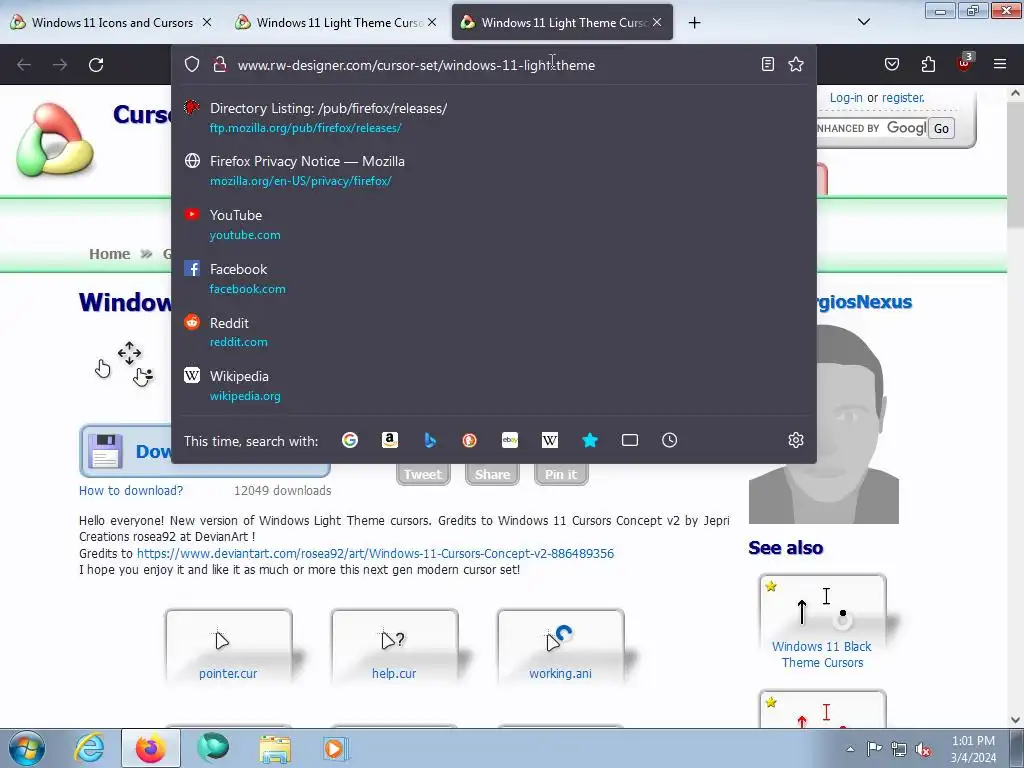Click the site security padlock icon
The width and height of the screenshot is (1024, 768).
[220, 64]
